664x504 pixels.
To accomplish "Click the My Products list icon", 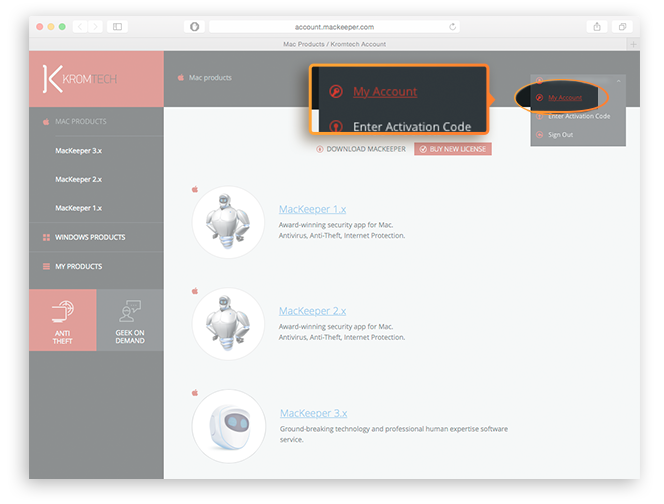I will tap(46, 266).
